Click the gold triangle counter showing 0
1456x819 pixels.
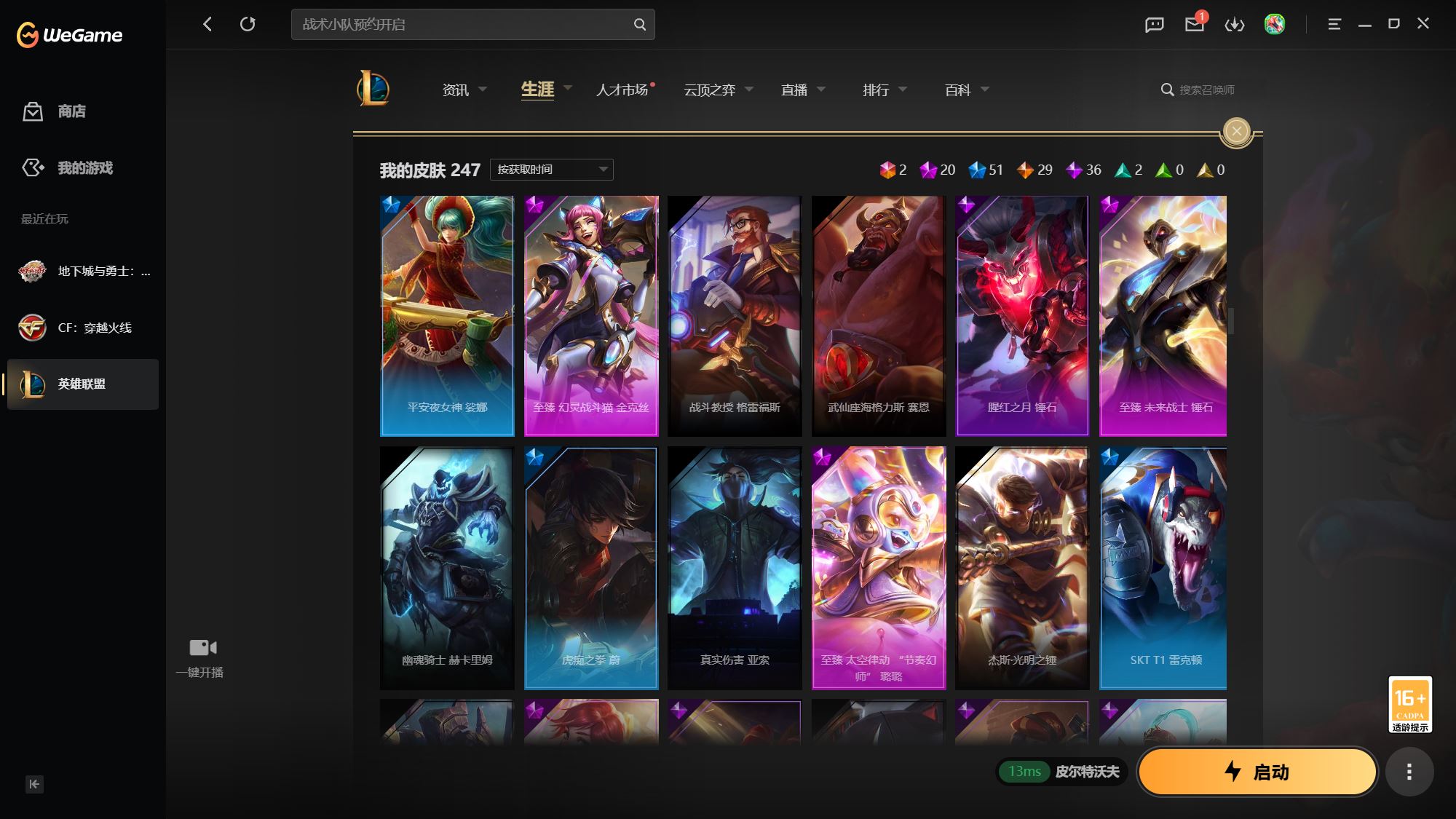pos(1211,170)
